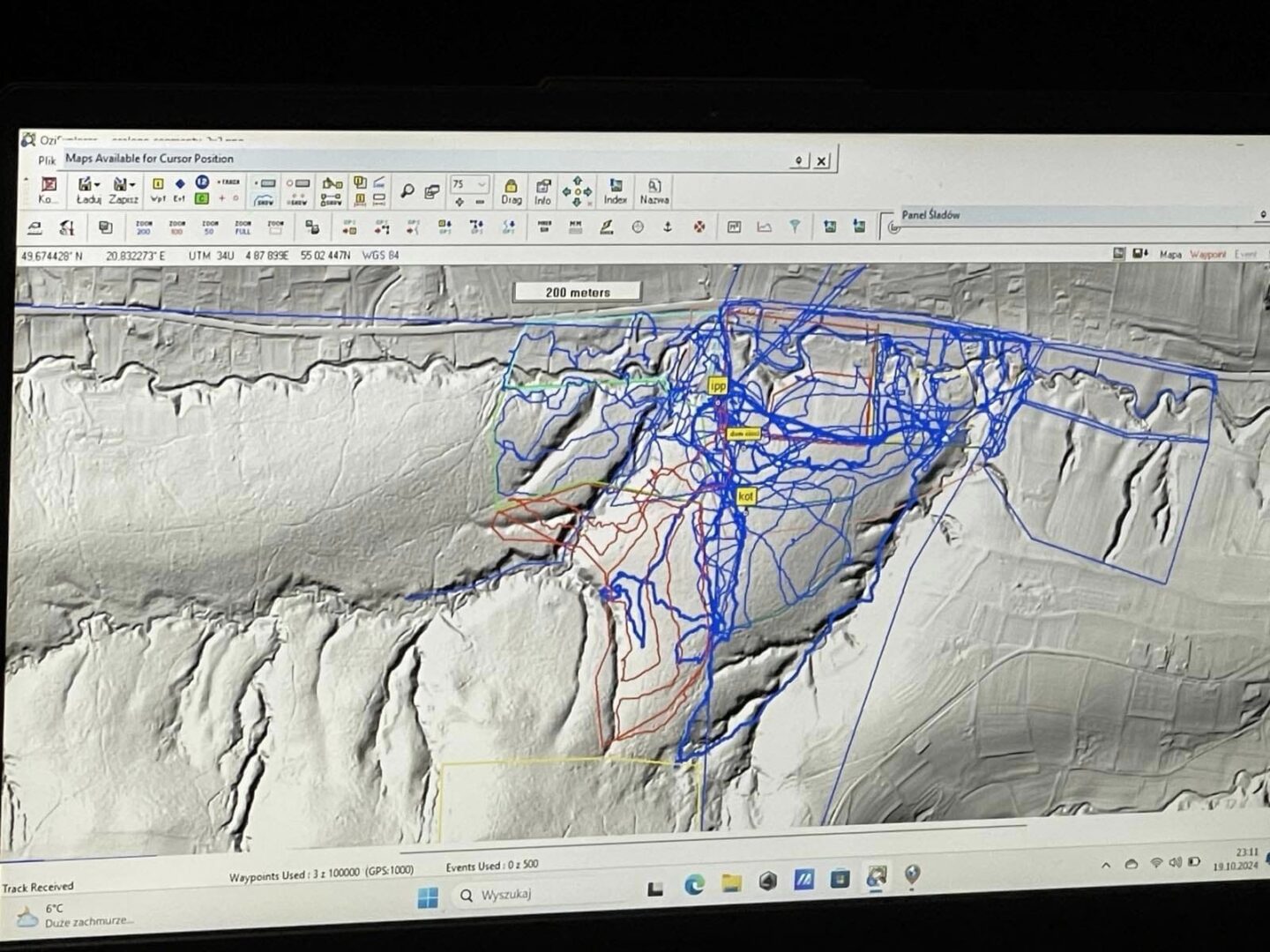Open the Index map button
This screenshot has height=952, width=1270.
[x=616, y=190]
